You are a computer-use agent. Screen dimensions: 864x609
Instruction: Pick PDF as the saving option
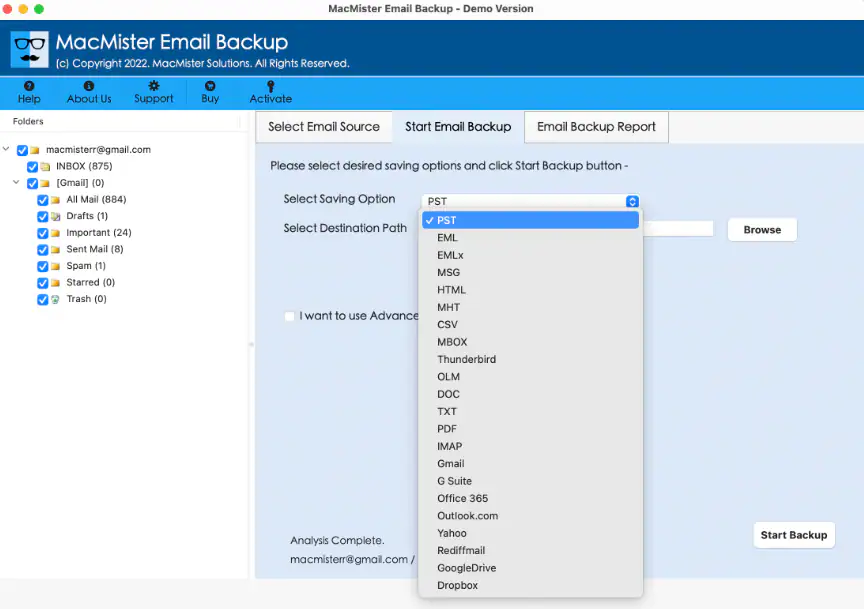click(x=530, y=429)
